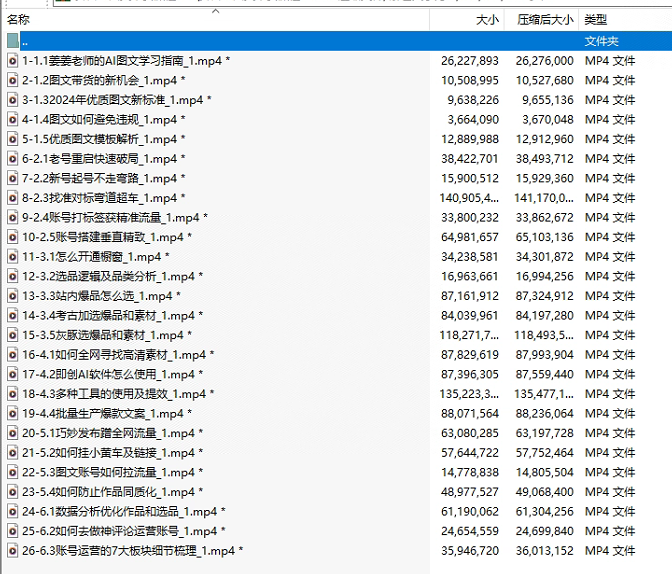Click the MP4 icon of 23-5.4如何防止作品同质化_1.mp4

point(13,491)
